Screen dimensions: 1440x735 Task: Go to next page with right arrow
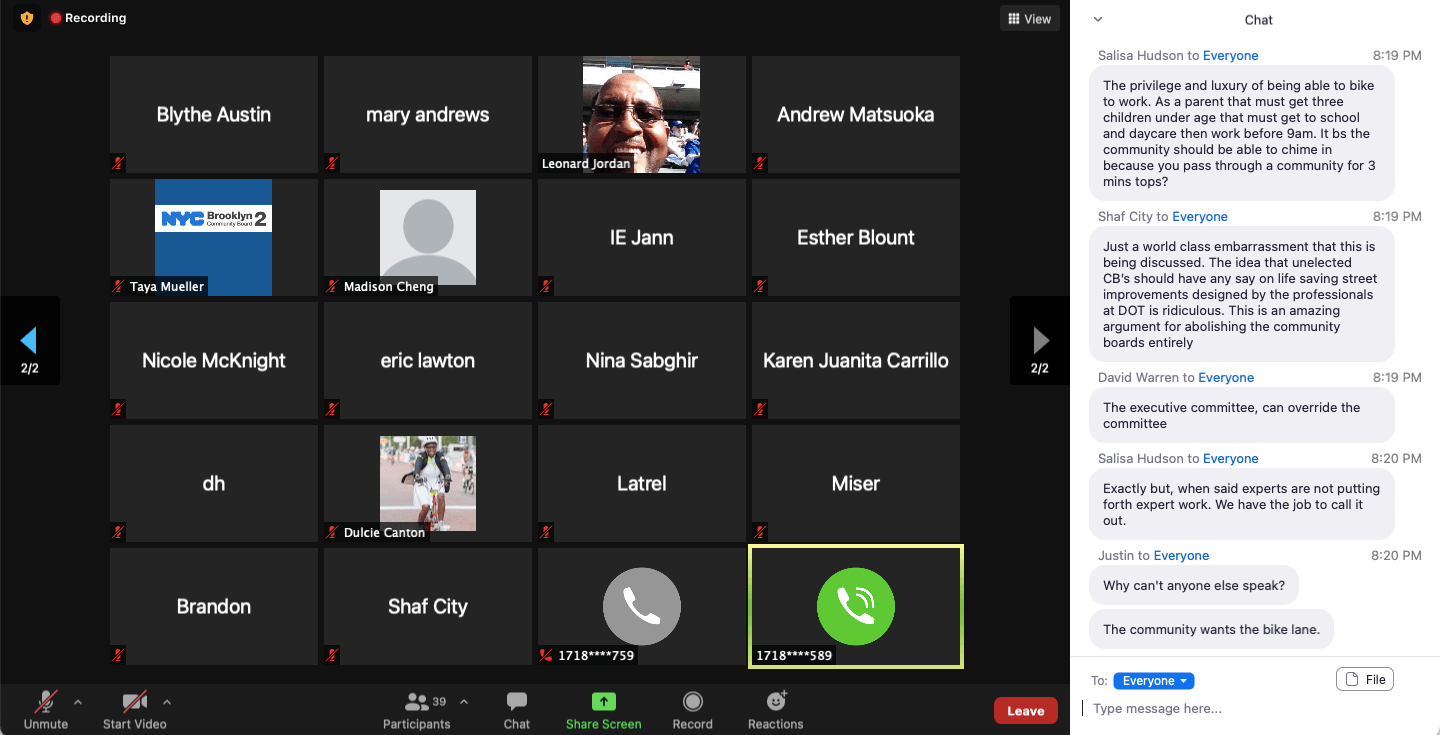point(1040,341)
